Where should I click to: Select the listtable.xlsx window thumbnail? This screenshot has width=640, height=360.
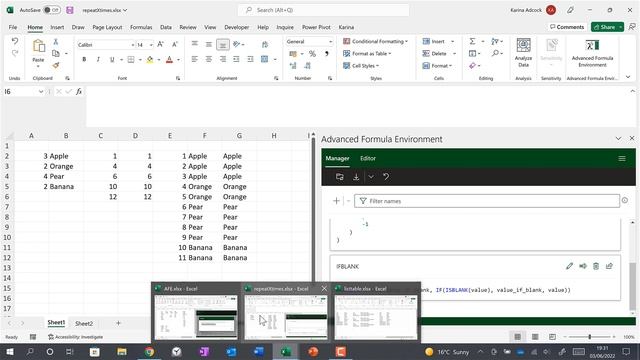click(x=376, y=313)
